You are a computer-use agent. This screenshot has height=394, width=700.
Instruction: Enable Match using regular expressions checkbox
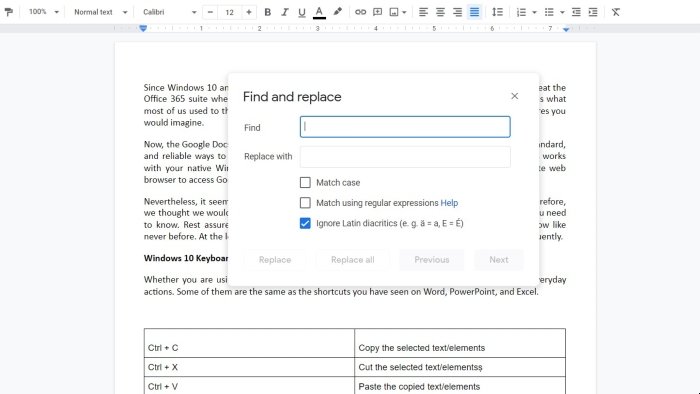(305, 203)
